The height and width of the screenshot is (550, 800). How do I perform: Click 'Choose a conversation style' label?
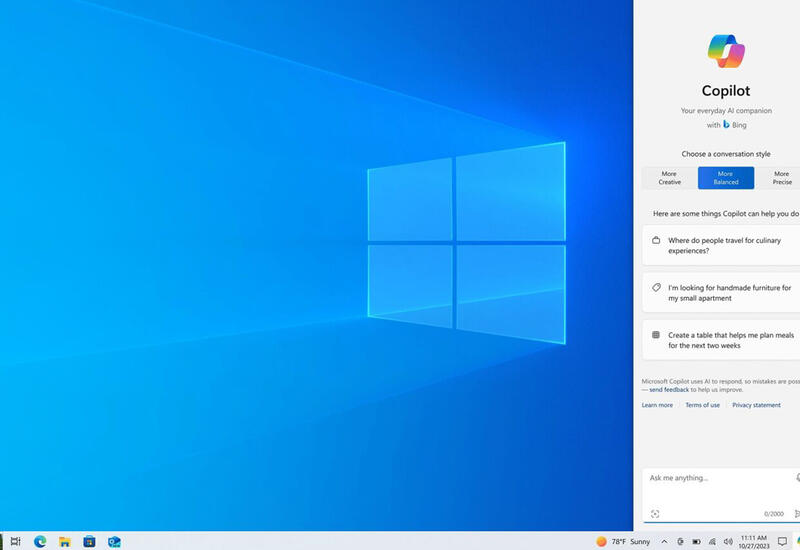click(x=726, y=154)
